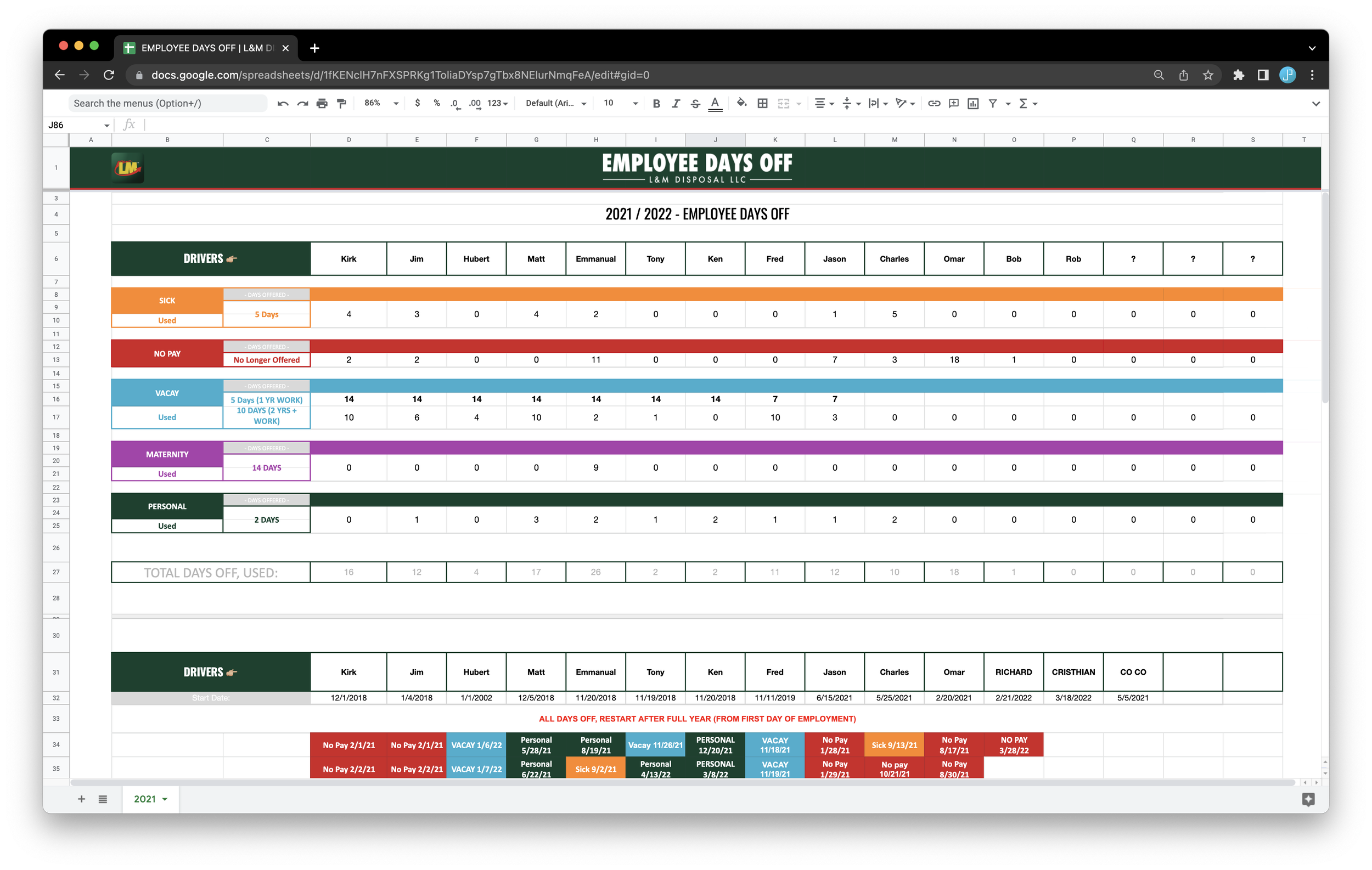
Task: Open the Create a filter icon
Action: [993, 103]
